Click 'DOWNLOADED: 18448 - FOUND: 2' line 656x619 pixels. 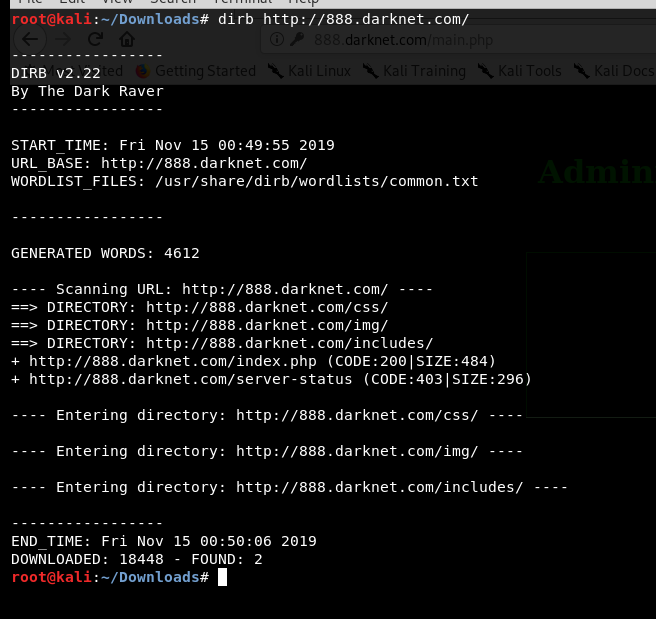pyautogui.click(x=137, y=559)
